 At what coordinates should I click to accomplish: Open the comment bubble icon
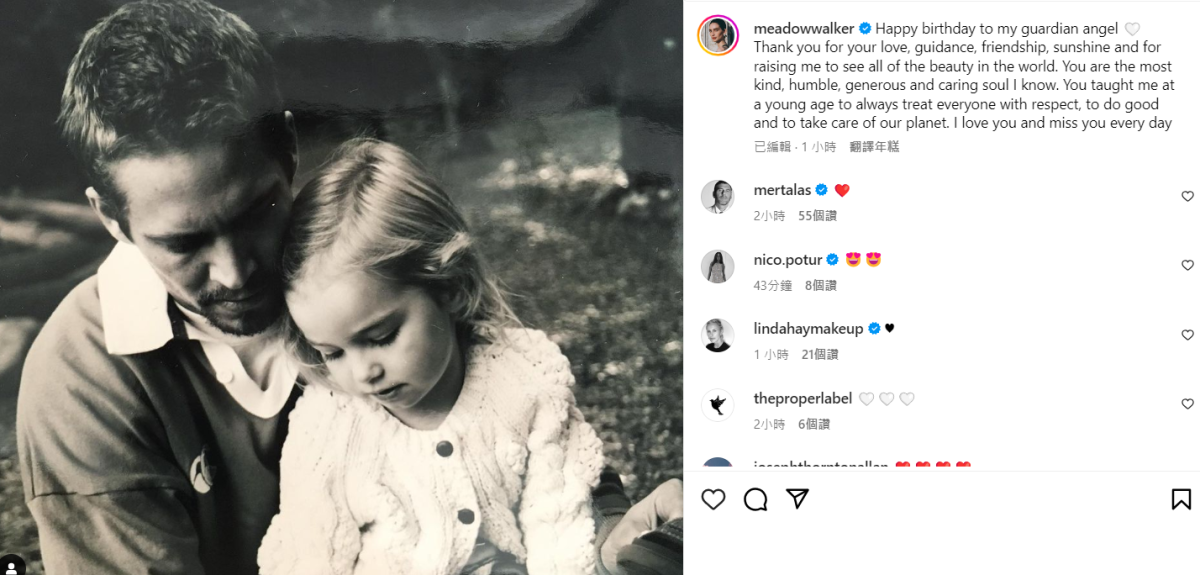coord(755,499)
